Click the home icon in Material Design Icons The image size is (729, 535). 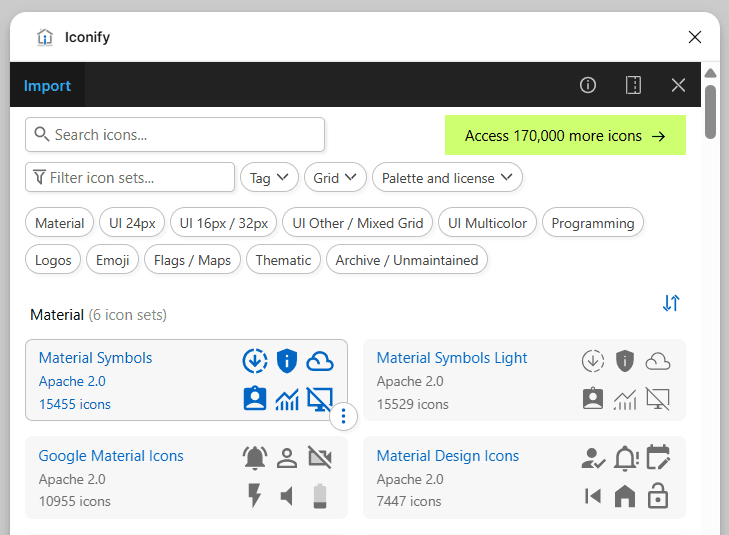[625, 496]
